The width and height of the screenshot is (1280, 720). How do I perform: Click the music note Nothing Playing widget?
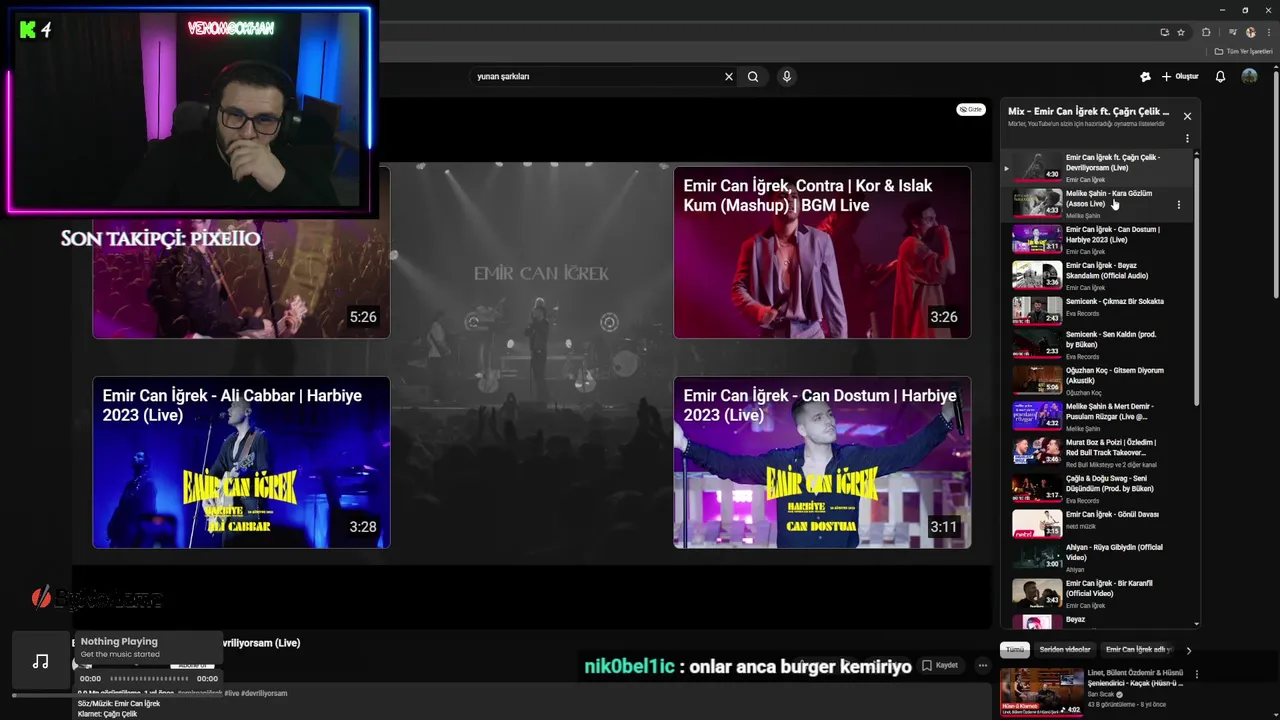point(40,661)
